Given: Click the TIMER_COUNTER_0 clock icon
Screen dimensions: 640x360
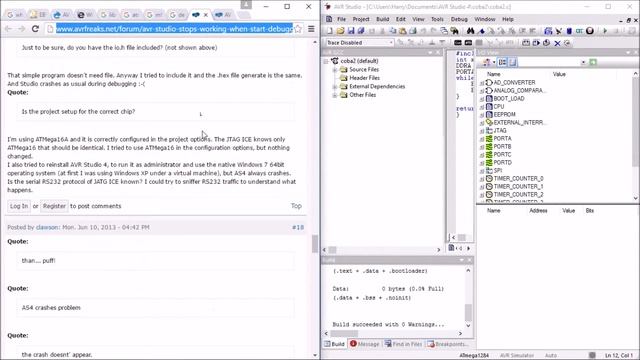Looking at the screenshot, I should tap(489, 178).
